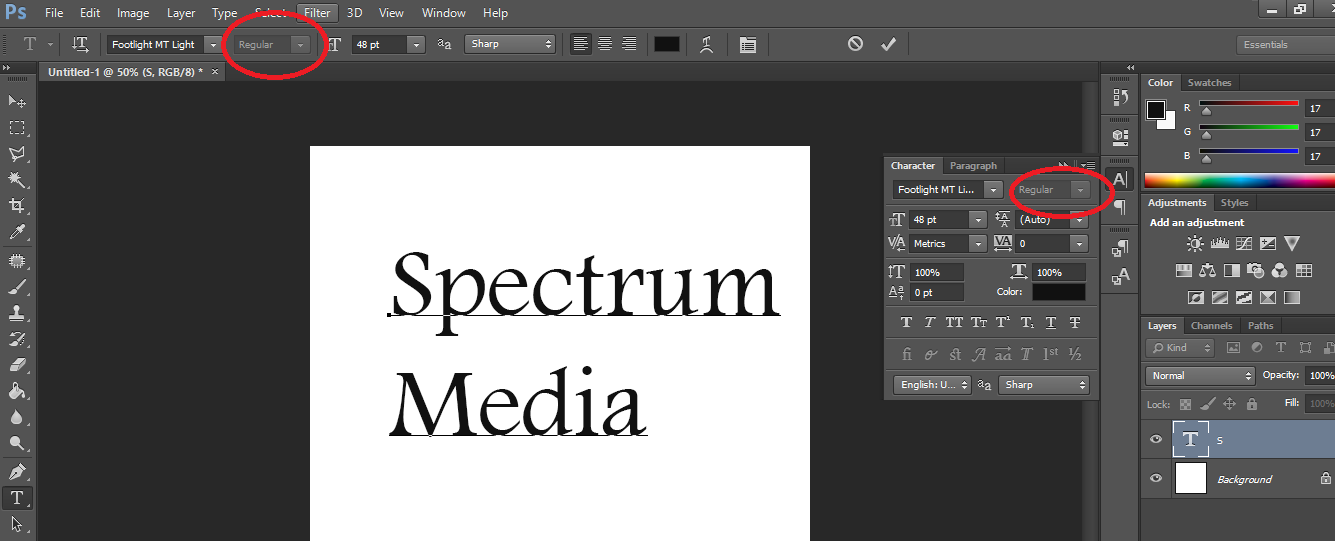Select the Magic Wand tool
The height and width of the screenshot is (541, 1335).
click(17, 179)
